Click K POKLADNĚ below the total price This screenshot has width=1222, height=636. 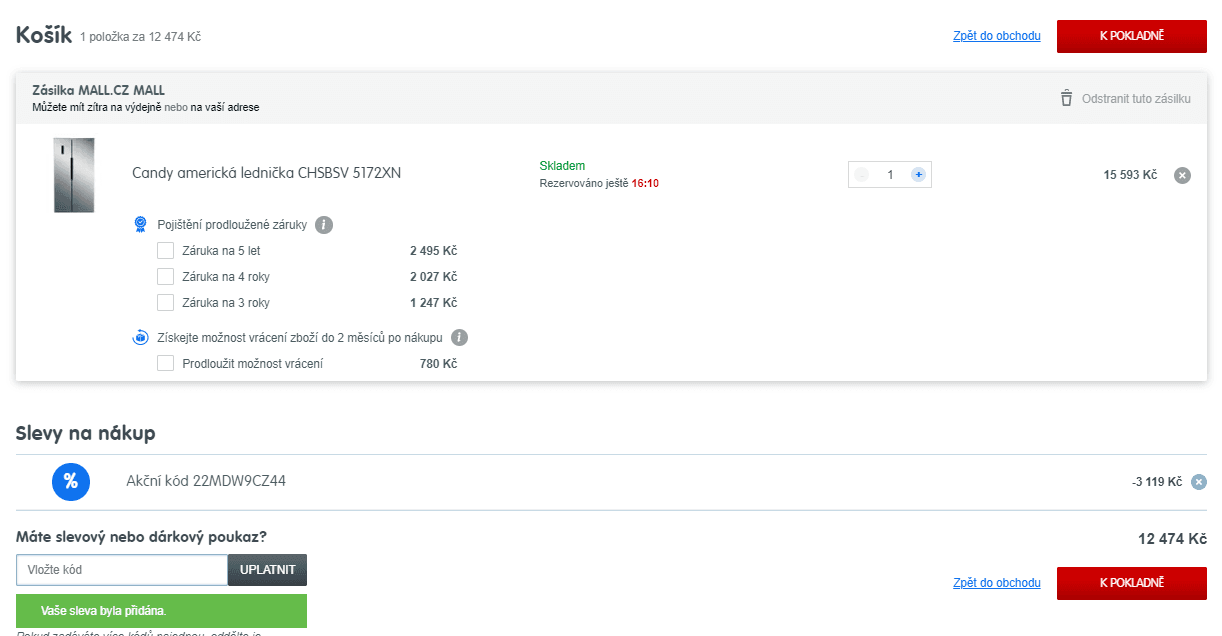click(x=1131, y=583)
